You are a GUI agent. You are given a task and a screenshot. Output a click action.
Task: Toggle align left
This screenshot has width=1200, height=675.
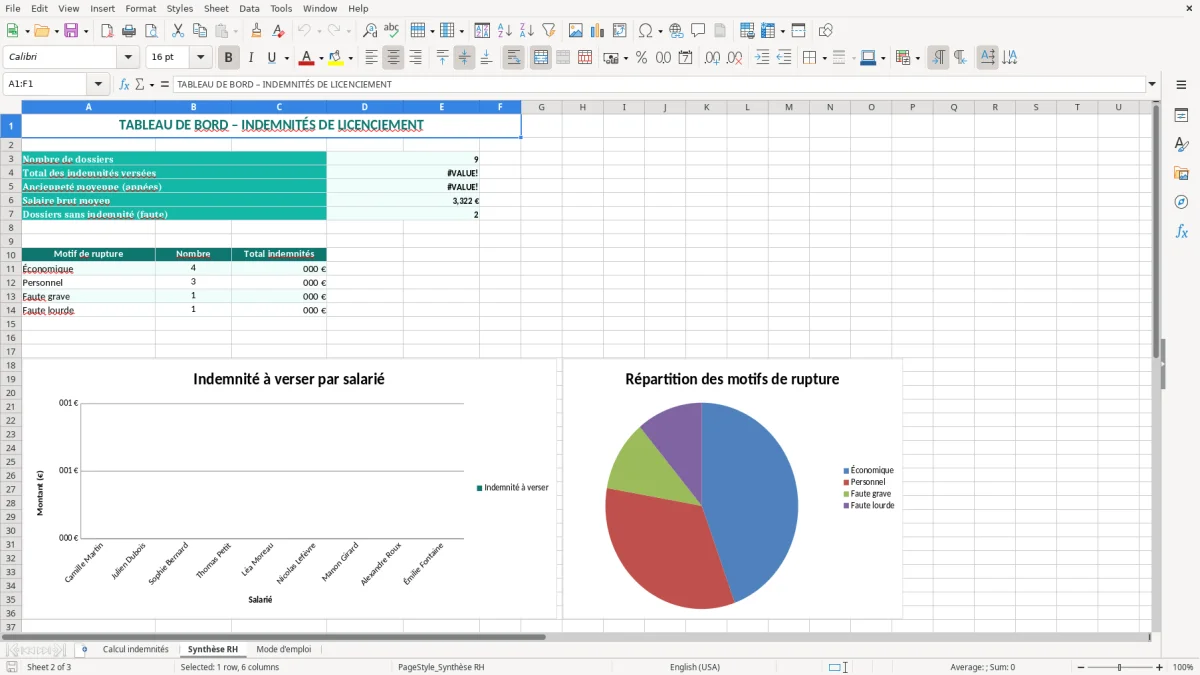(x=371, y=58)
